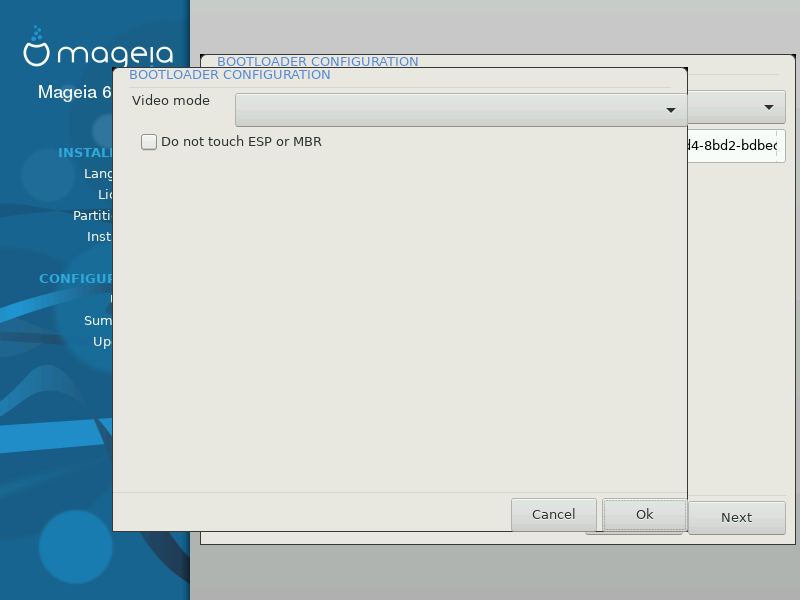This screenshot has width=800, height=600.
Task: Expand the background dropdown behind the dialog
Action: point(768,106)
